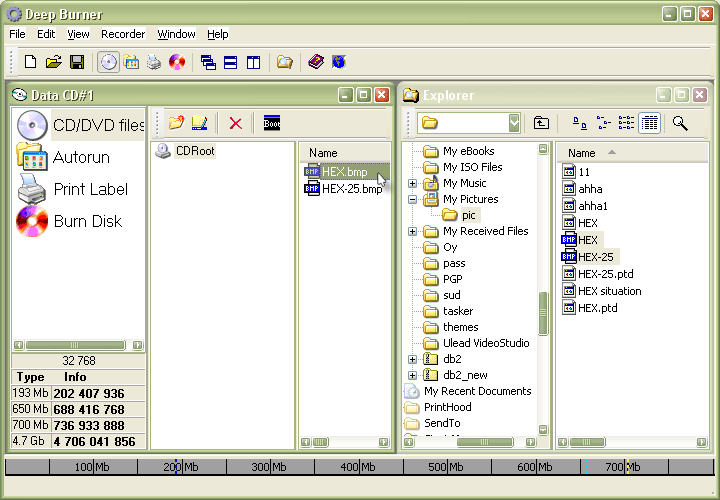The image size is (720, 500).
Task: Click the red X remove button
Action: pos(235,123)
